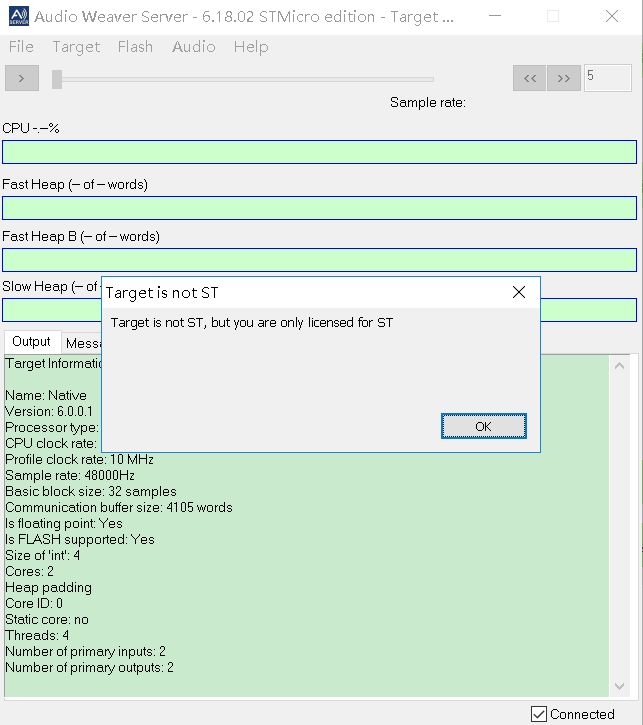Click the input field containing 5
This screenshot has height=725, width=643.
(607, 78)
